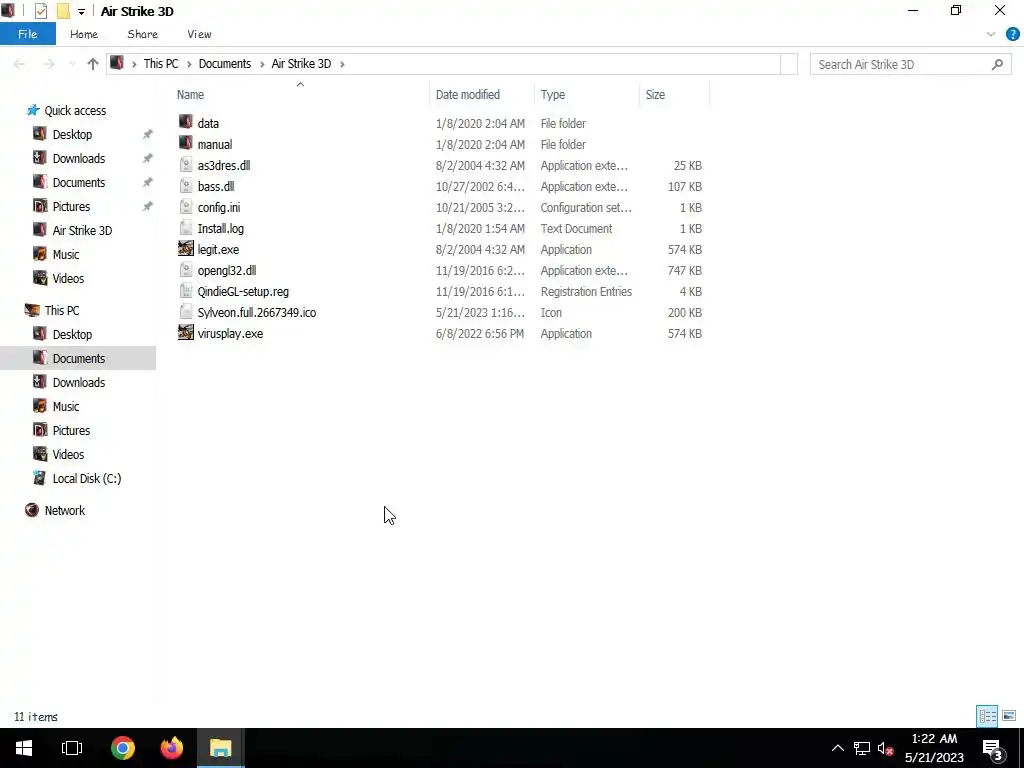
Task: Open Google Chrome from the taskbar
Action: (122, 748)
